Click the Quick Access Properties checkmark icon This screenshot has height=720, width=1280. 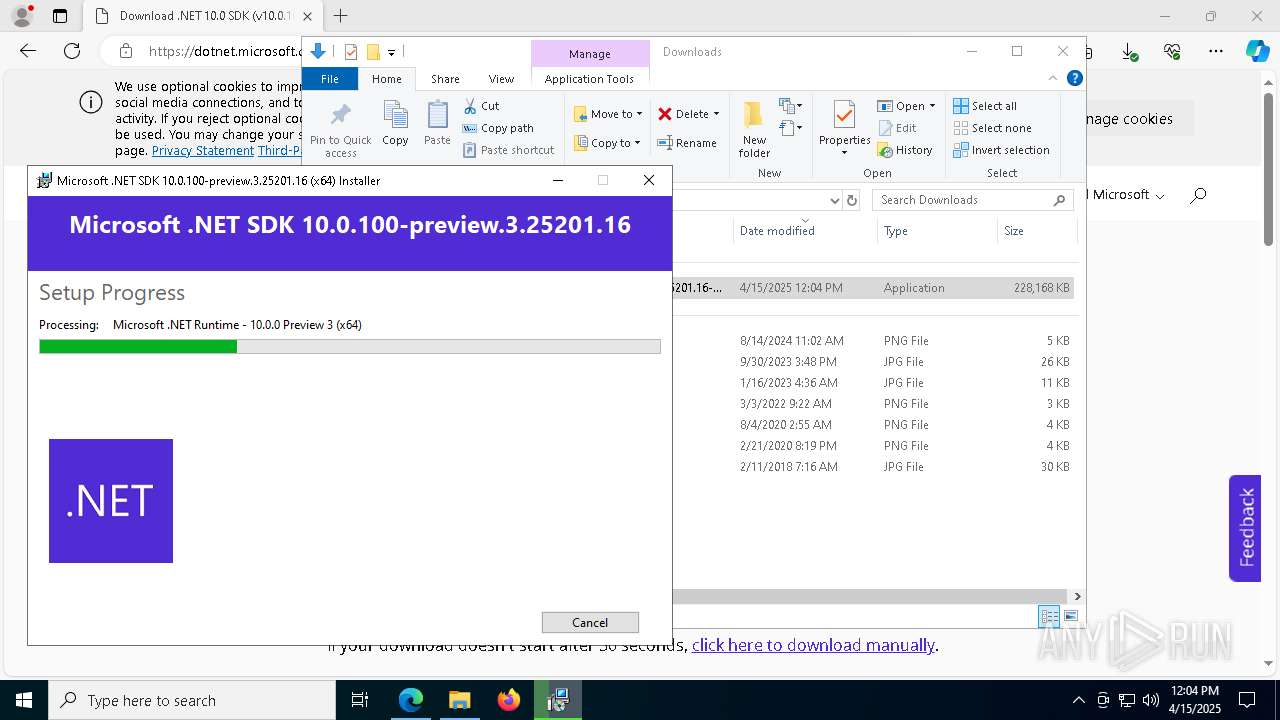tap(351, 52)
